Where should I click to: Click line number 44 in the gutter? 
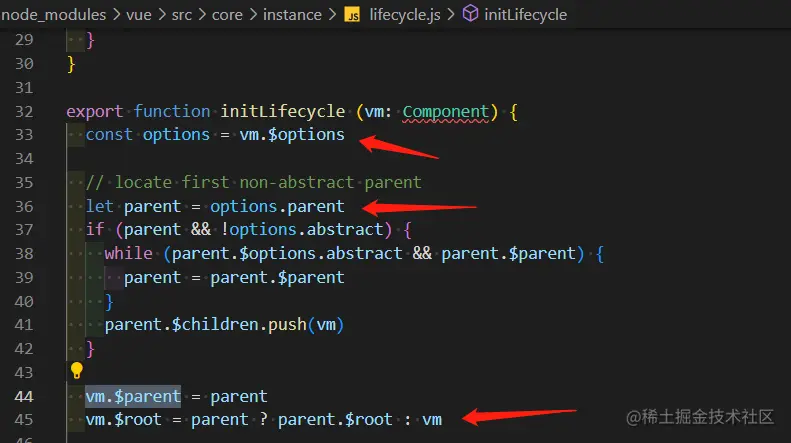[x=24, y=395]
